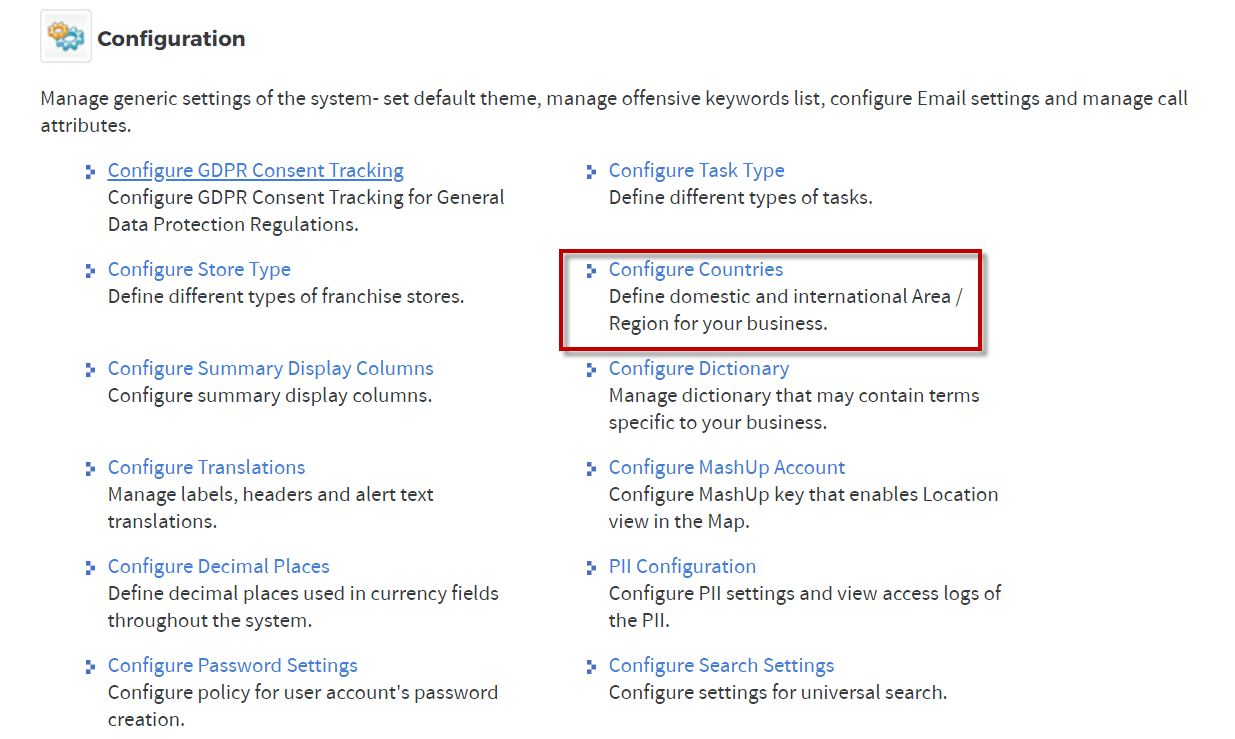The width and height of the screenshot is (1235, 739).
Task: Click bullet icon beside Configure Dictionary
Action: click(592, 370)
